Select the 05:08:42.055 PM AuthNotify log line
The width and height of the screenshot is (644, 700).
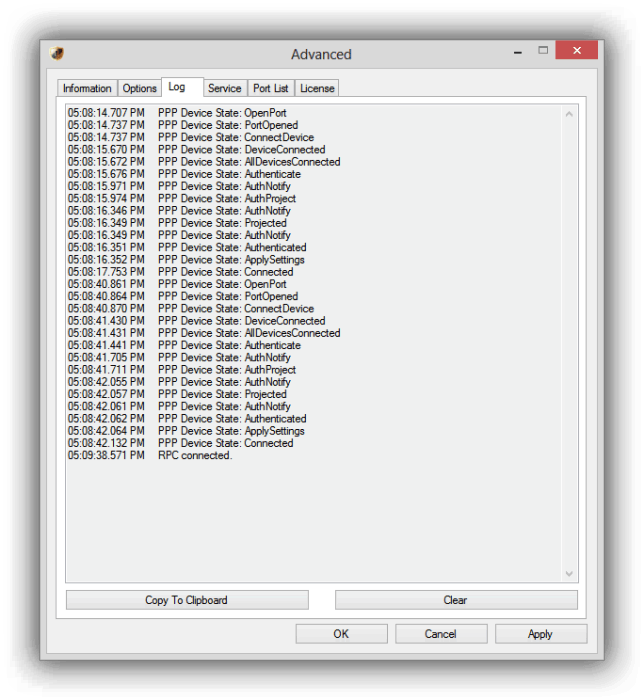(x=179, y=382)
